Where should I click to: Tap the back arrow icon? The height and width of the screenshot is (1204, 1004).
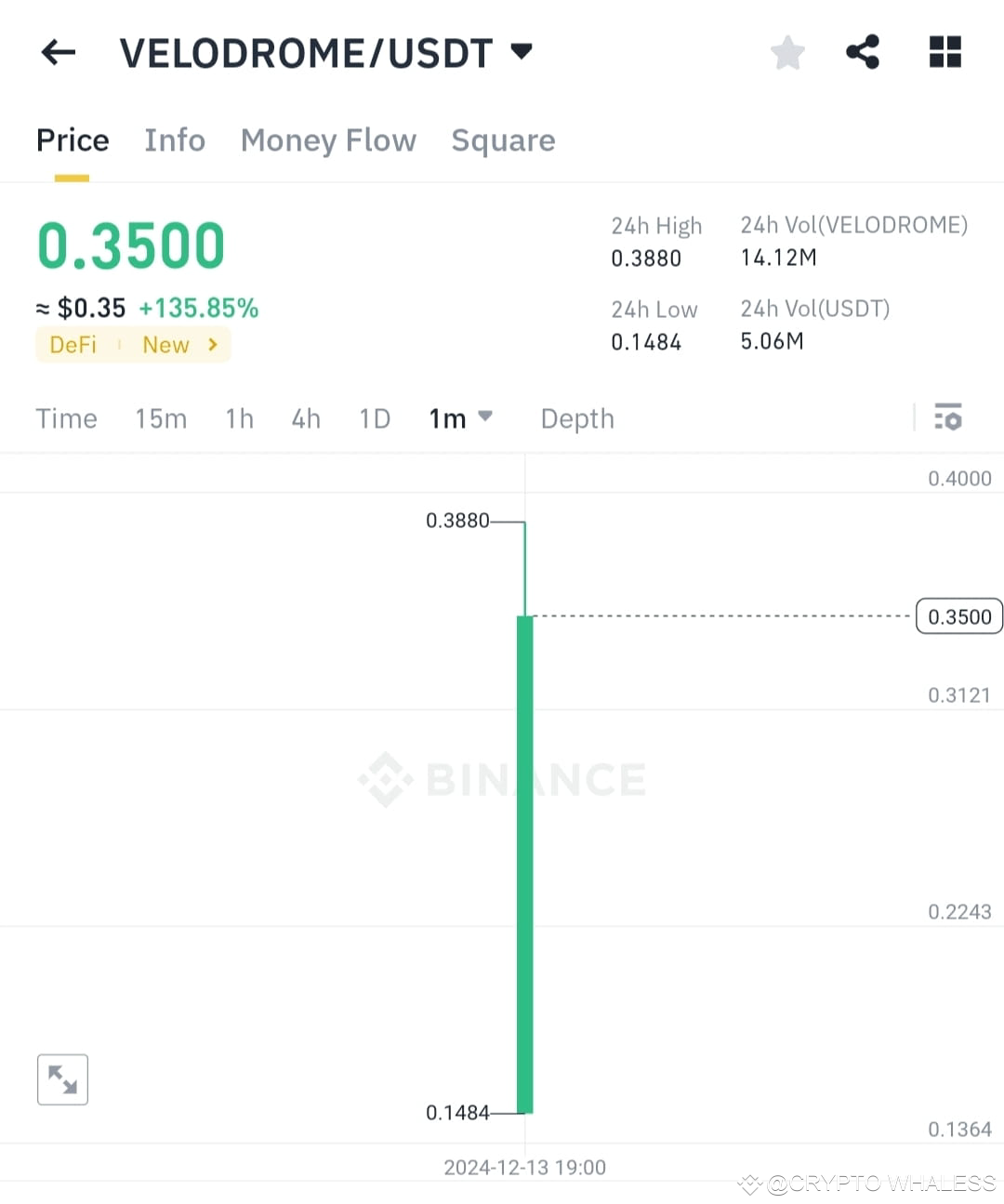click(x=58, y=52)
